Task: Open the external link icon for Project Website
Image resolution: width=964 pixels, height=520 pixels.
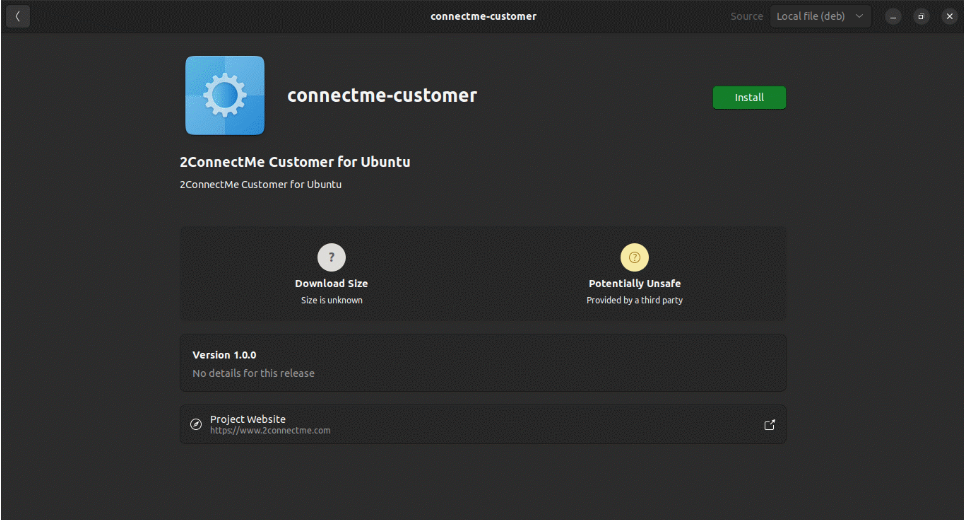Action: click(769, 425)
